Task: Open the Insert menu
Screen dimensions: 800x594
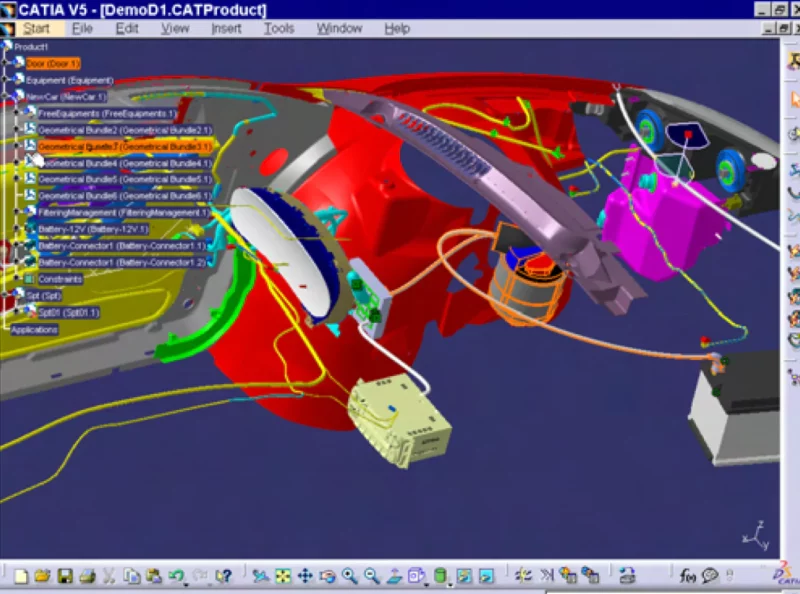Action: [x=226, y=29]
